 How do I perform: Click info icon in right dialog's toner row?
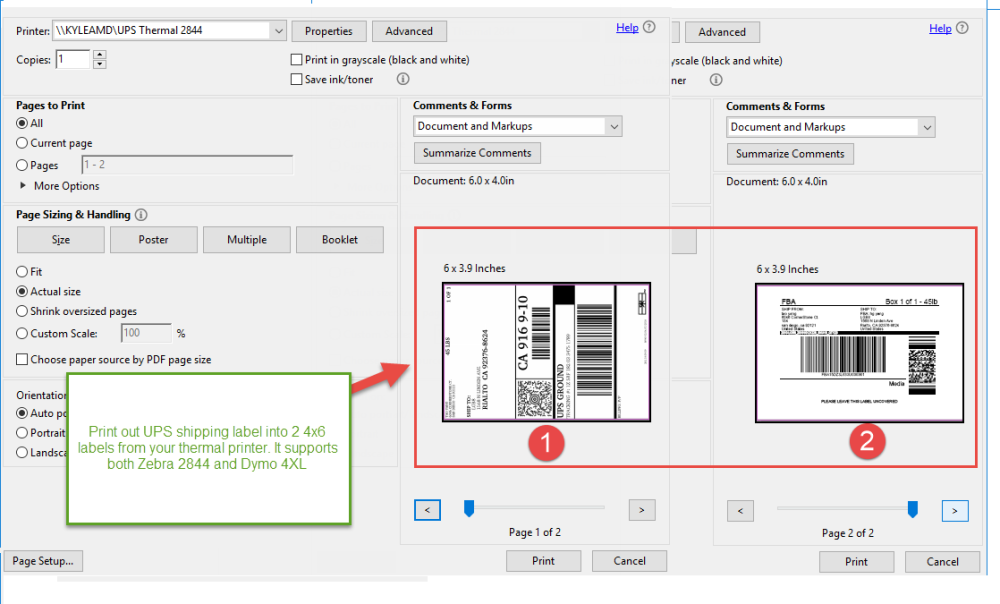716,80
